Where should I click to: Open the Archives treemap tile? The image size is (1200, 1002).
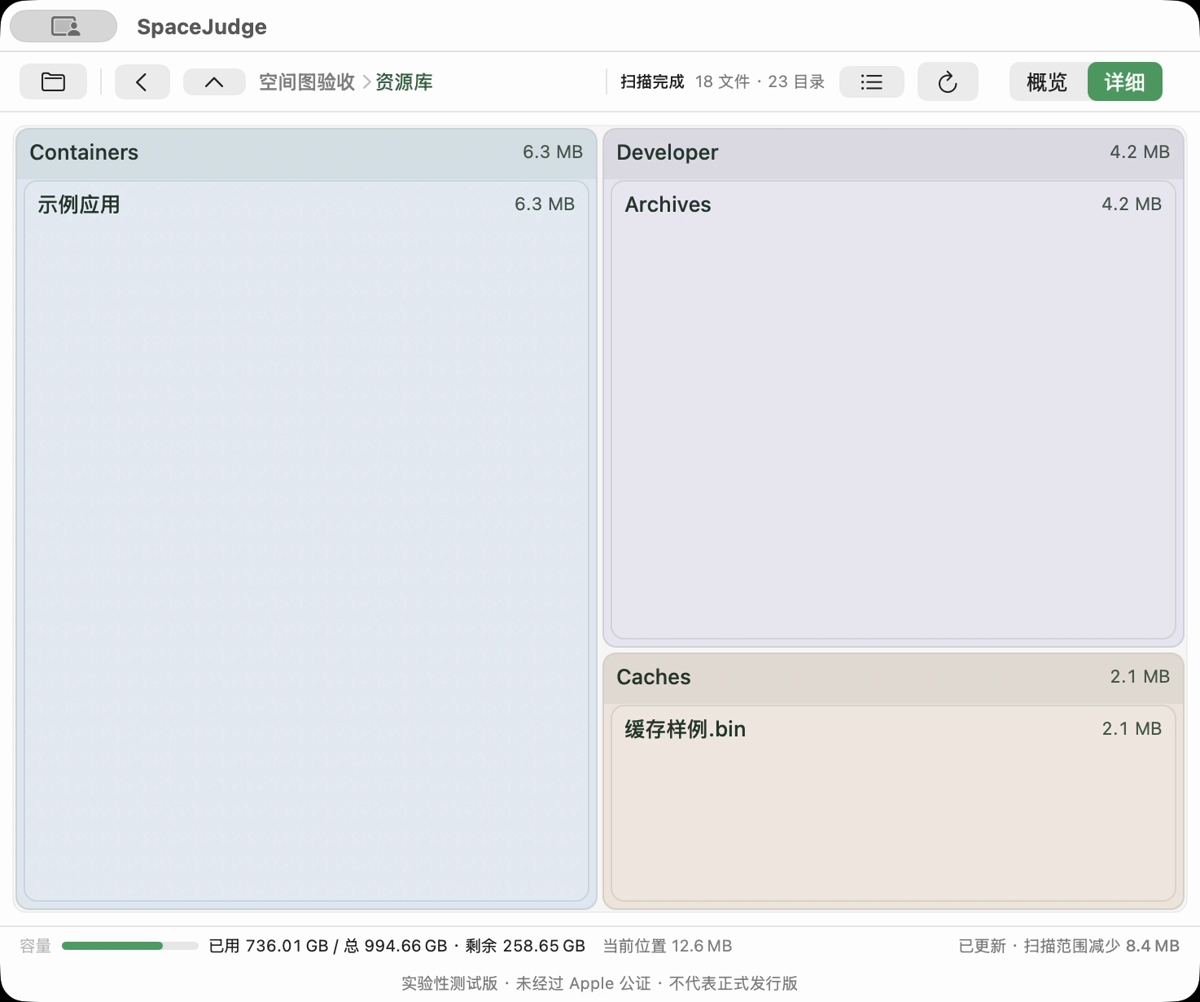893,410
